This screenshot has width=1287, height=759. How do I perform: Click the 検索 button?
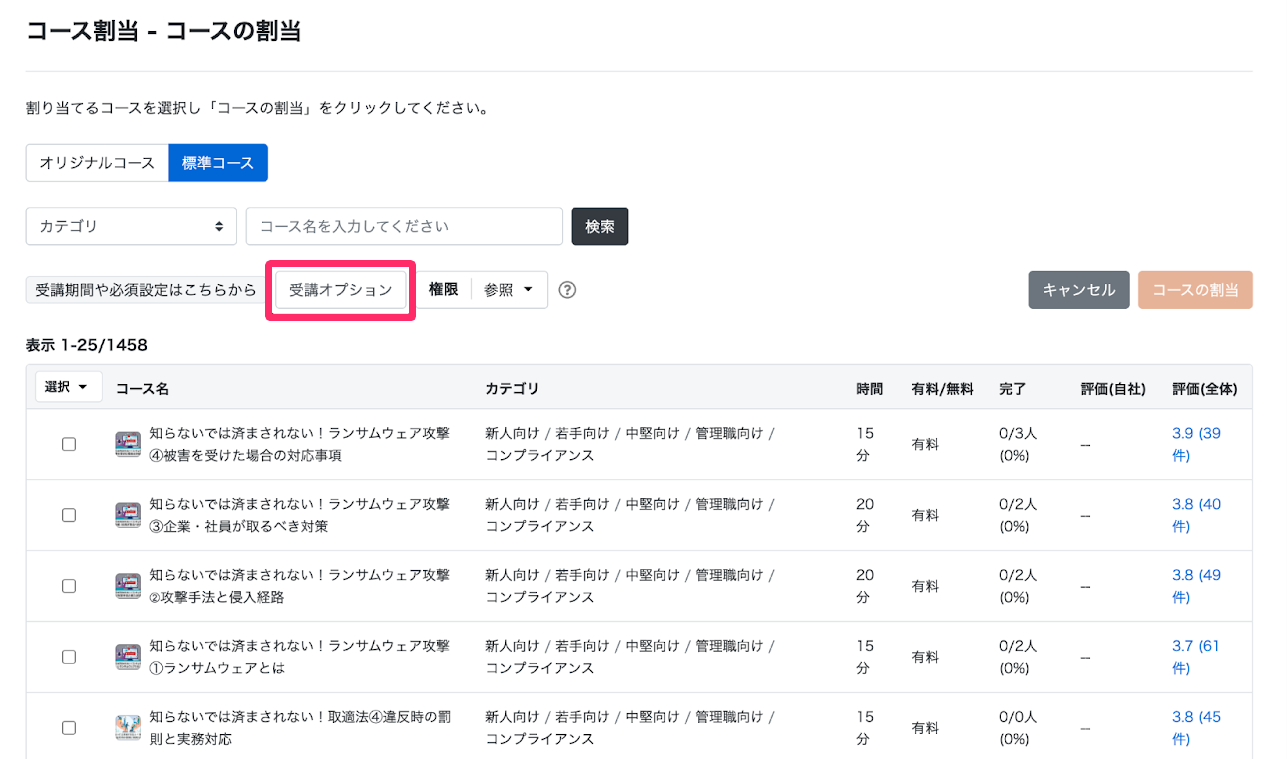[600, 226]
